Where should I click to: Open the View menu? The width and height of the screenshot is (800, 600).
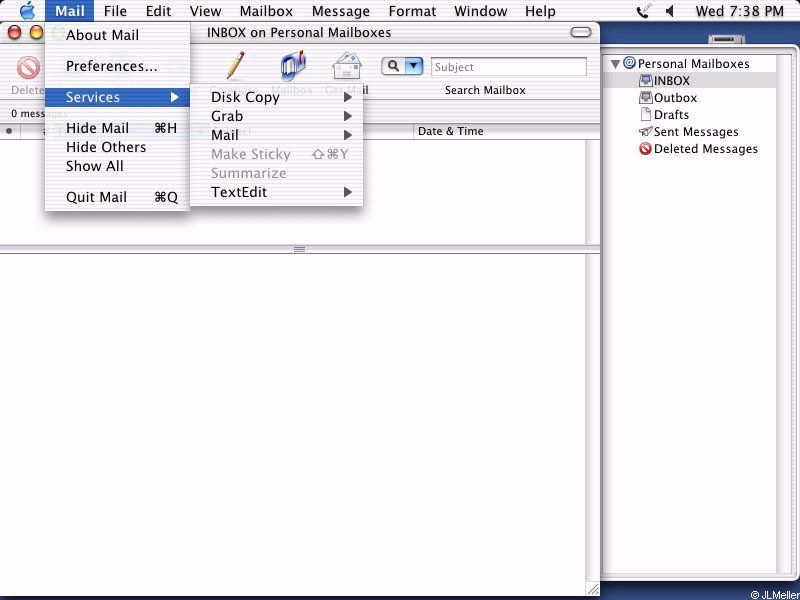tap(205, 11)
